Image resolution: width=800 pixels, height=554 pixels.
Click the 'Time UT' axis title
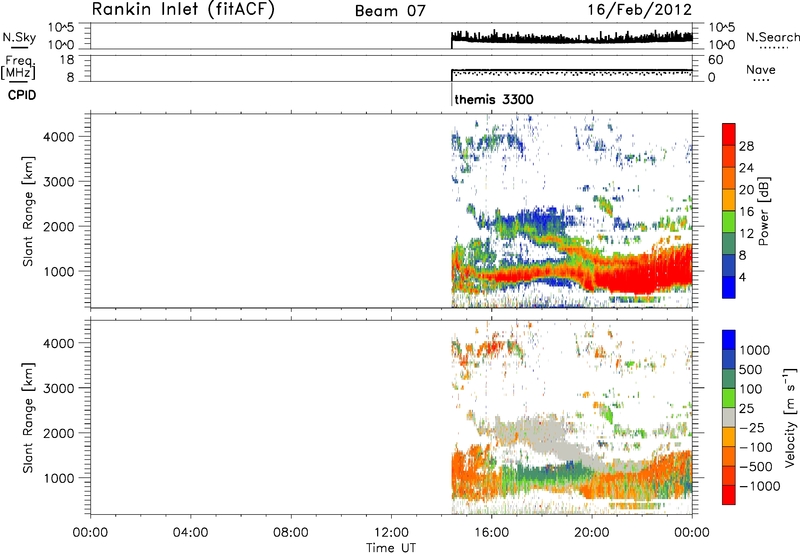point(391,548)
